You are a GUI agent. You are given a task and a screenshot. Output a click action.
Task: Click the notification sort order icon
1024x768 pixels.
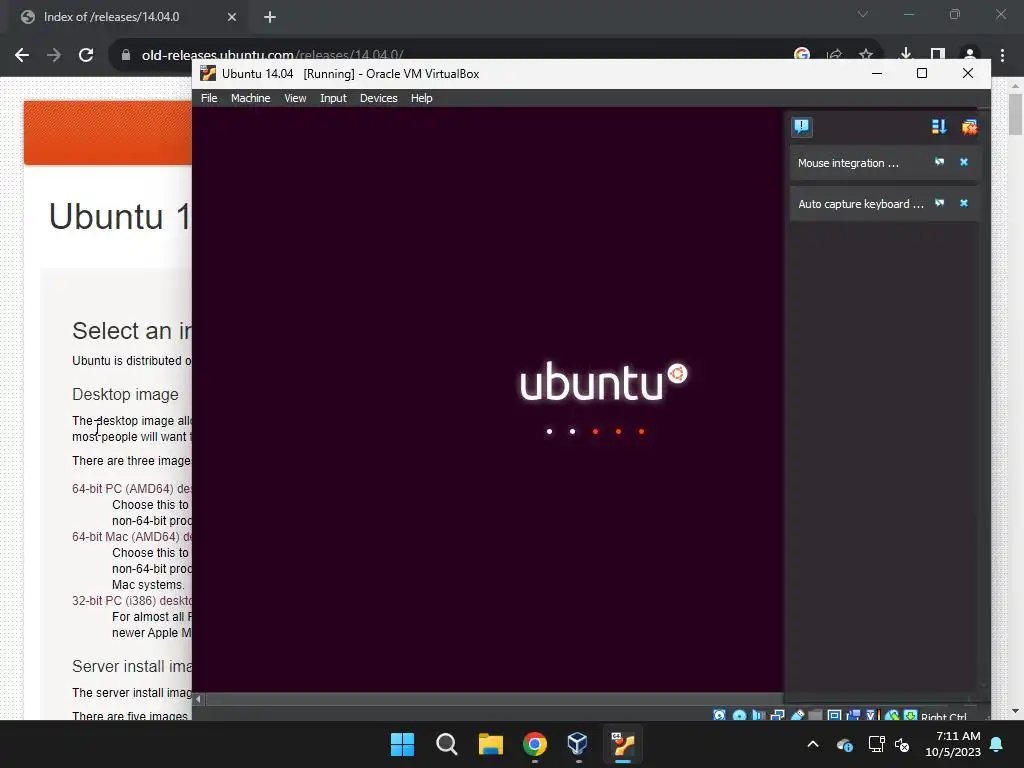[x=939, y=127]
